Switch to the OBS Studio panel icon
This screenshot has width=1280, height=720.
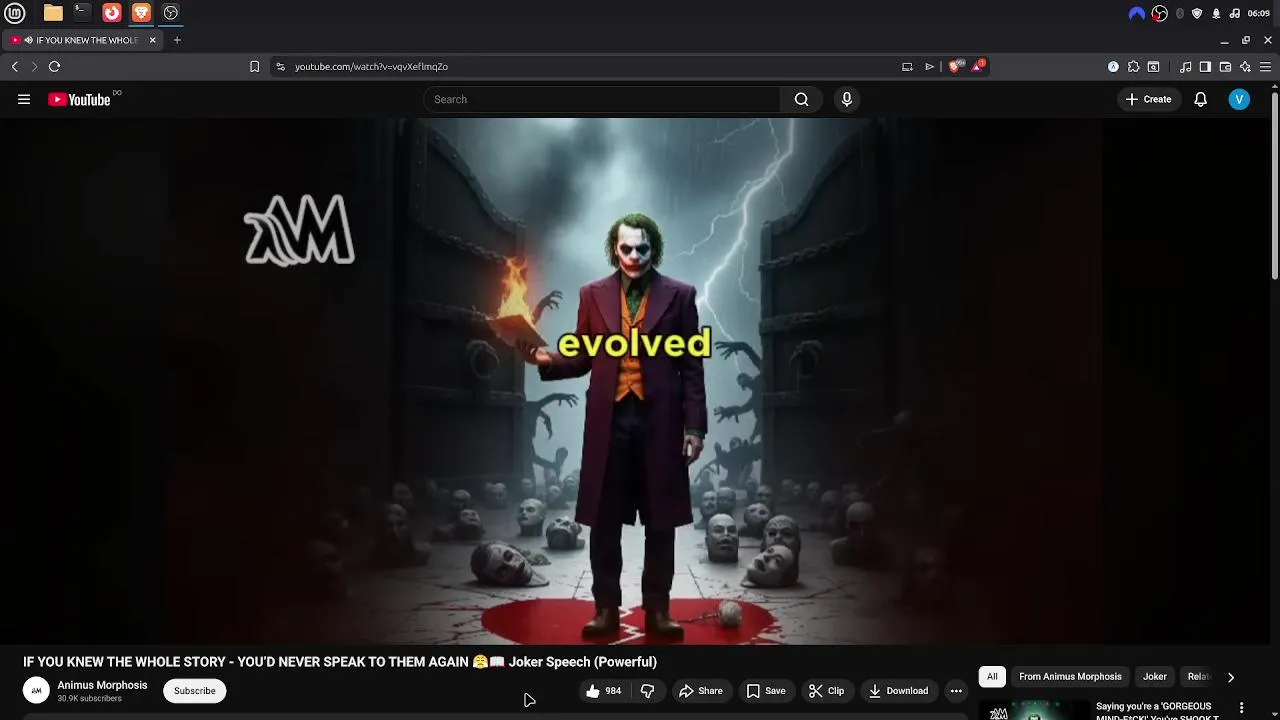click(171, 13)
